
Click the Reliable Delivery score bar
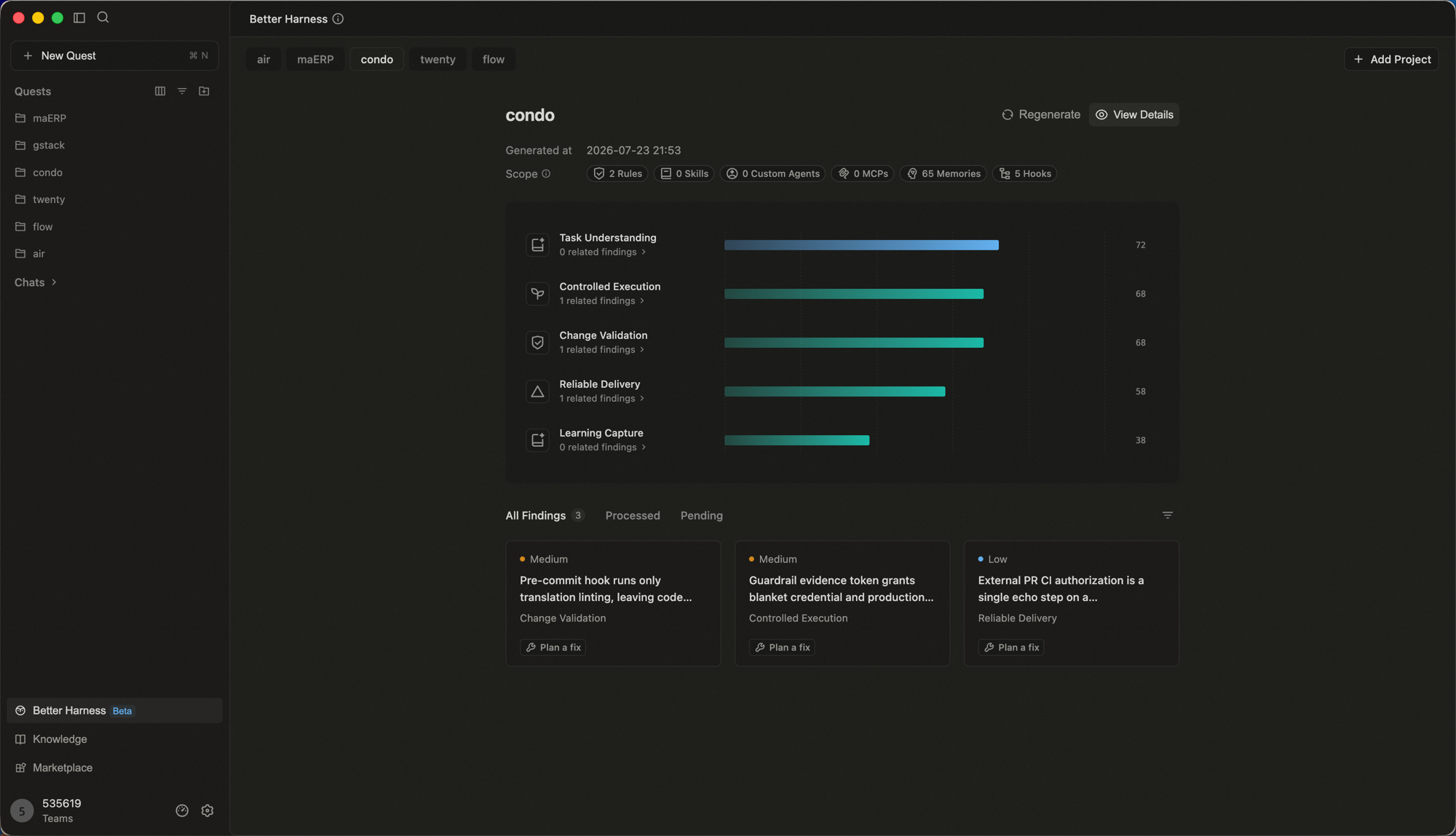pyautogui.click(x=835, y=391)
